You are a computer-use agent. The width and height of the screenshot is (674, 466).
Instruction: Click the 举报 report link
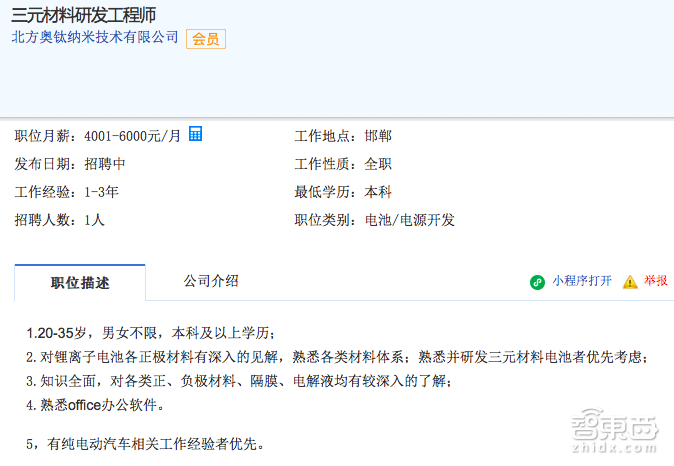[656, 281]
